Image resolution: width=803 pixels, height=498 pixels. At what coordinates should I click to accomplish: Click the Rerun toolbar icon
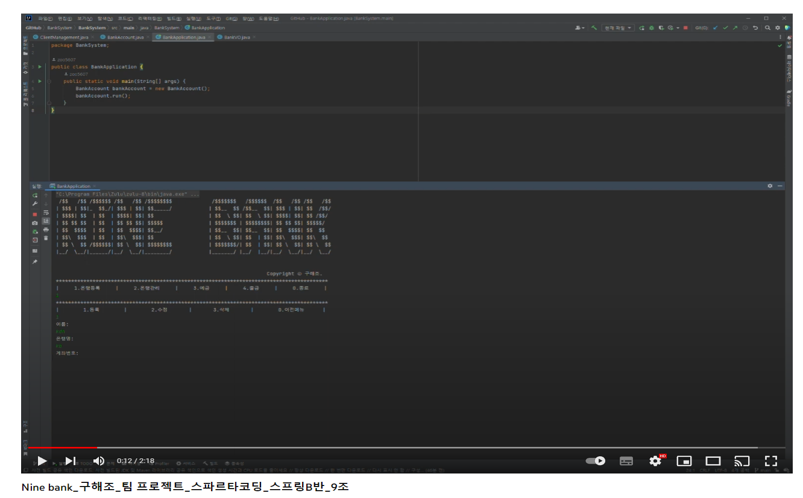click(x=642, y=28)
